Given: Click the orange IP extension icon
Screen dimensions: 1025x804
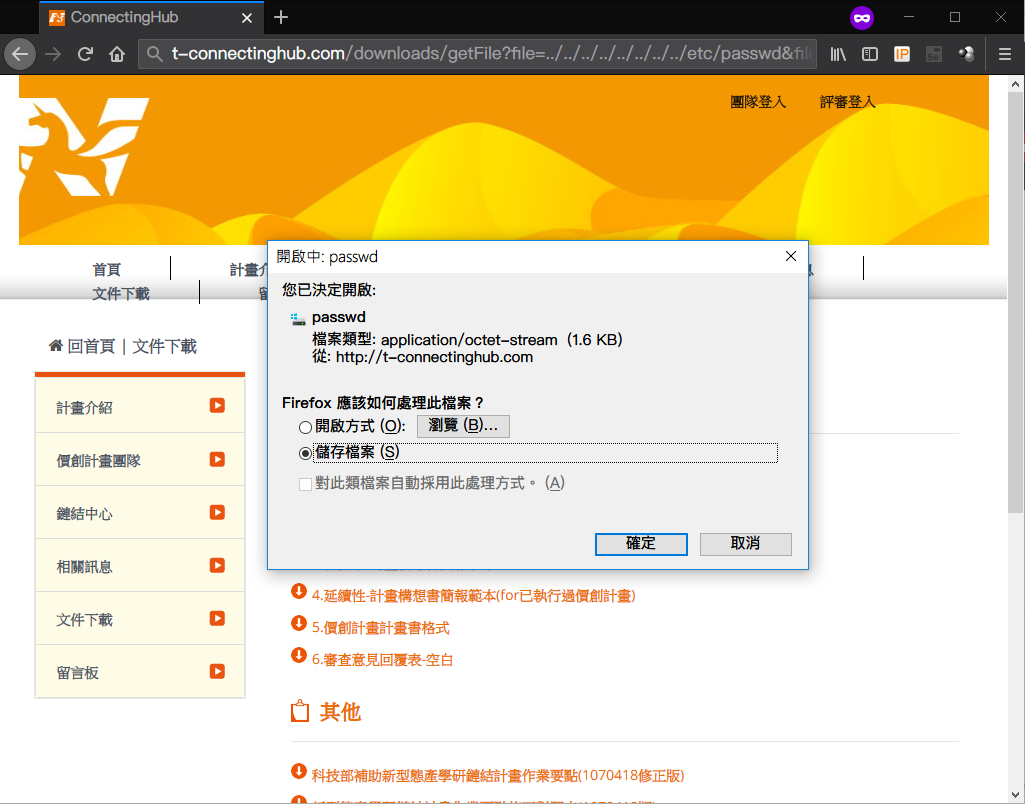Looking at the screenshot, I should coord(901,54).
